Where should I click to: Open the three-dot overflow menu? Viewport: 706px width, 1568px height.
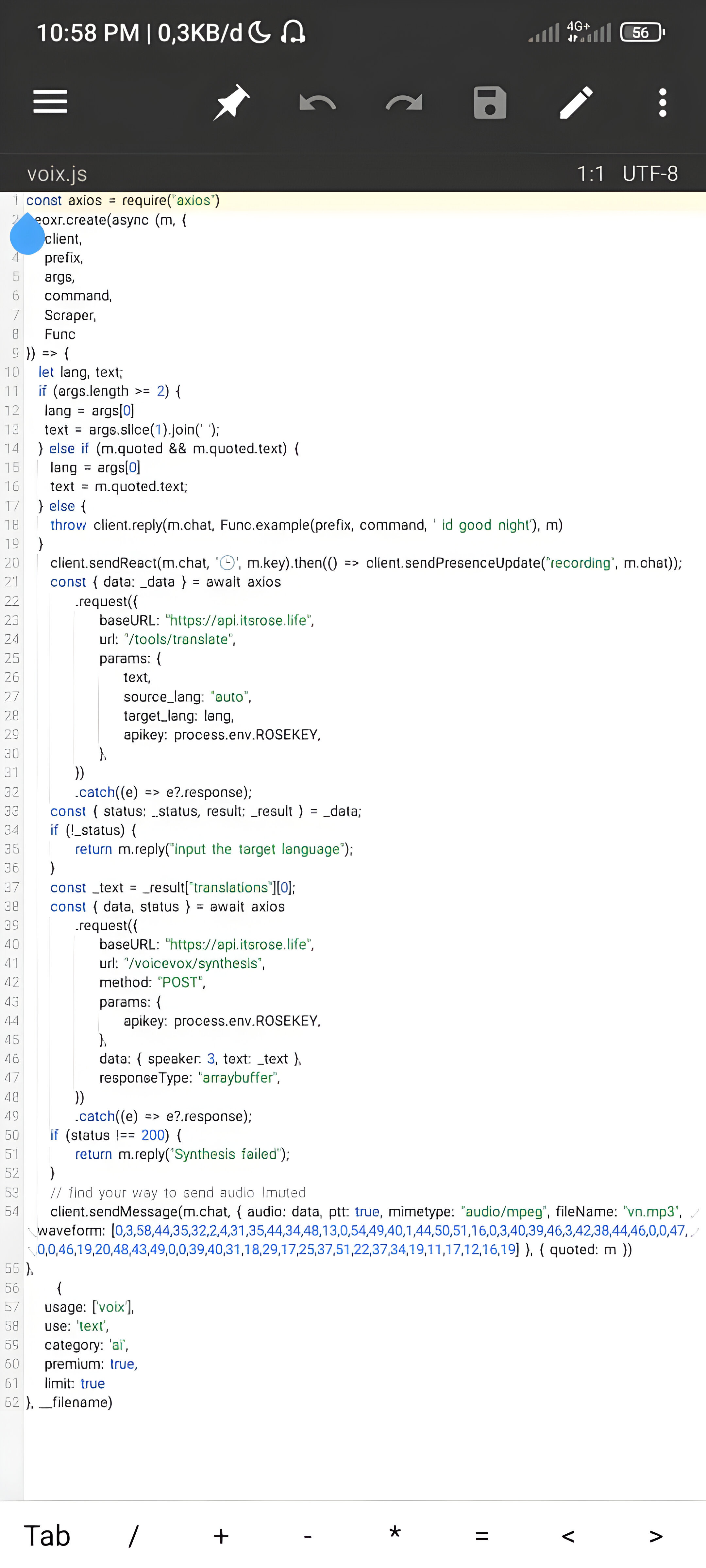coord(662,102)
